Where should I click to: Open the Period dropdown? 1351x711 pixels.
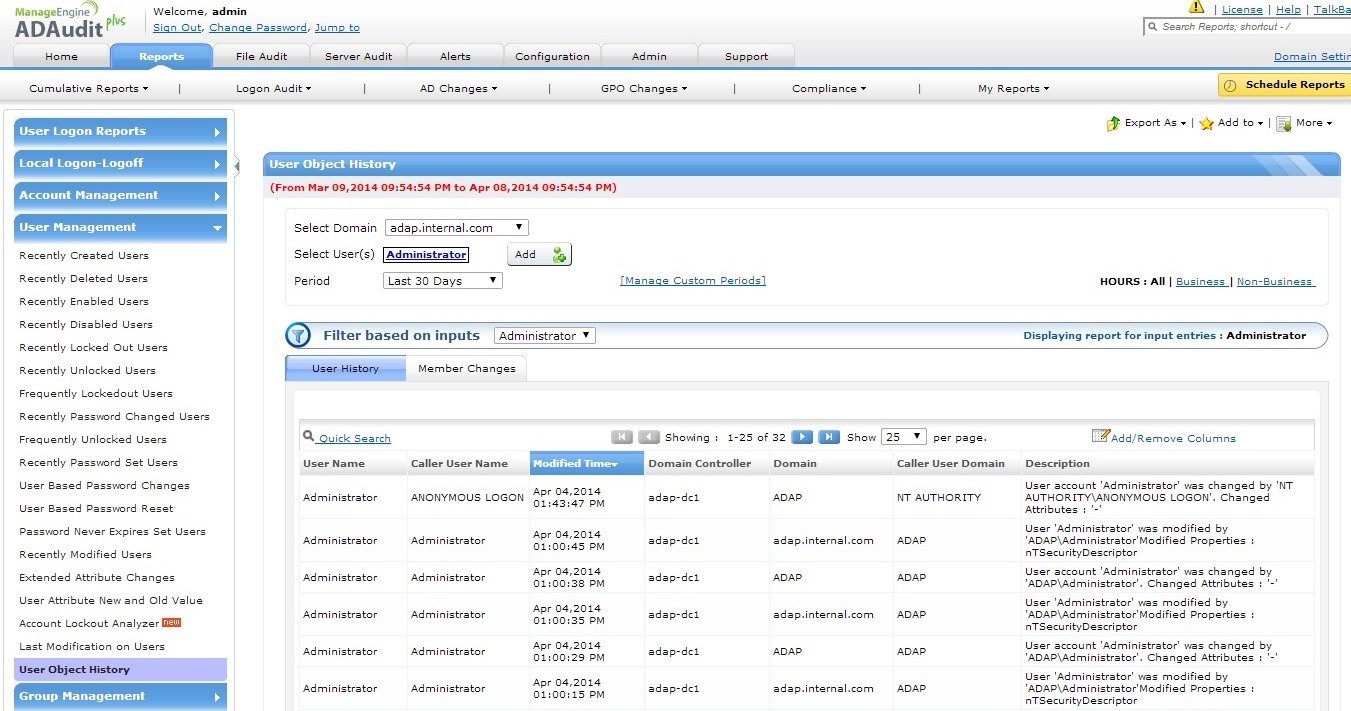pos(443,281)
